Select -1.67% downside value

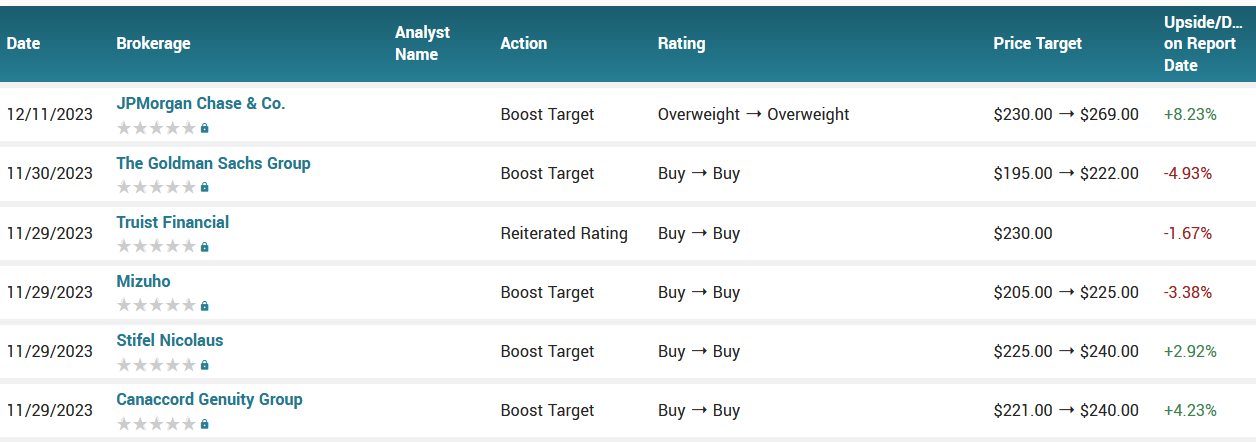click(1188, 233)
